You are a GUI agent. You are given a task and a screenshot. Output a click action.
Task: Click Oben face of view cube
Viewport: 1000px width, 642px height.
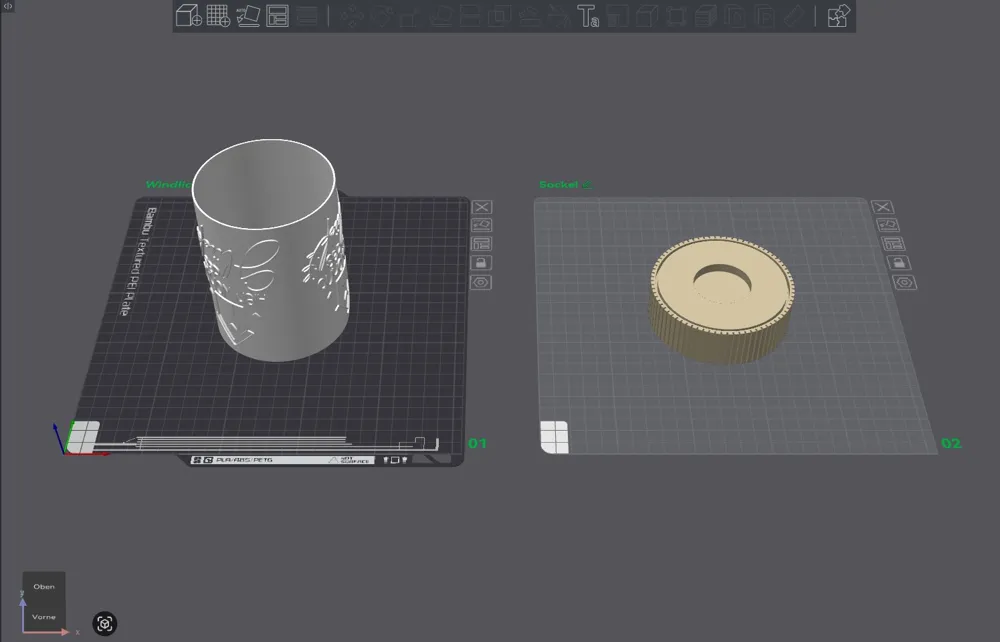pos(44,587)
